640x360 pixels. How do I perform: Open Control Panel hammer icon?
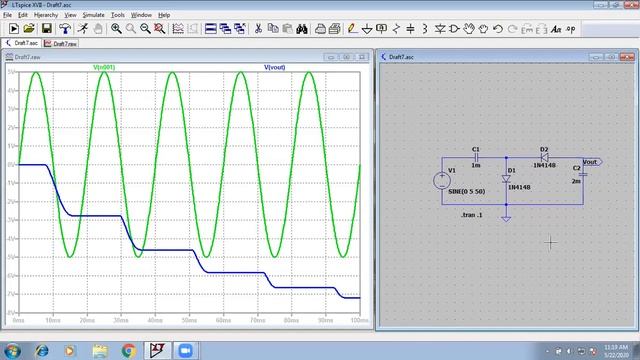tap(64, 29)
